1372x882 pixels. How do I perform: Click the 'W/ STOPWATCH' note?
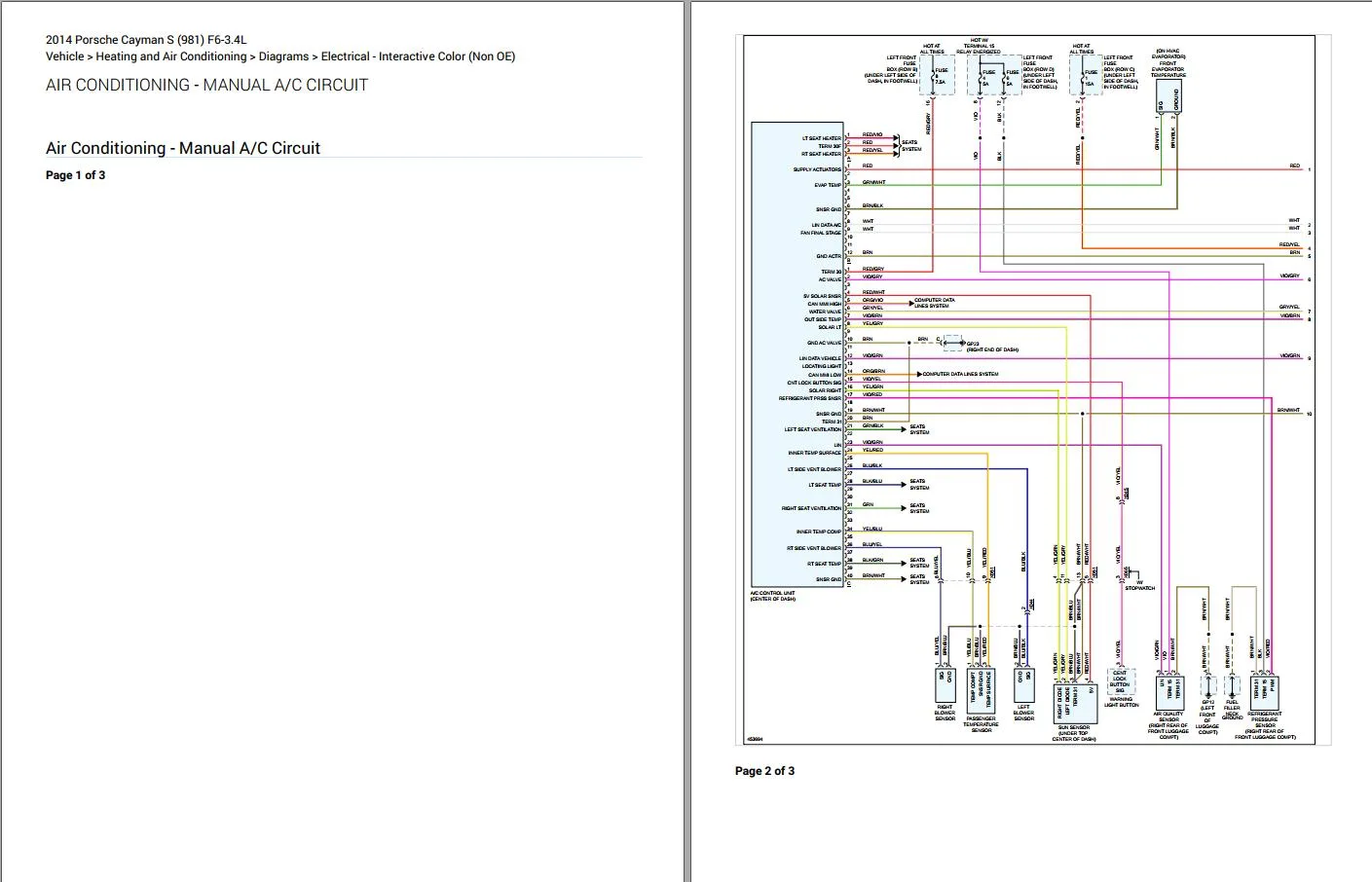point(1140,585)
